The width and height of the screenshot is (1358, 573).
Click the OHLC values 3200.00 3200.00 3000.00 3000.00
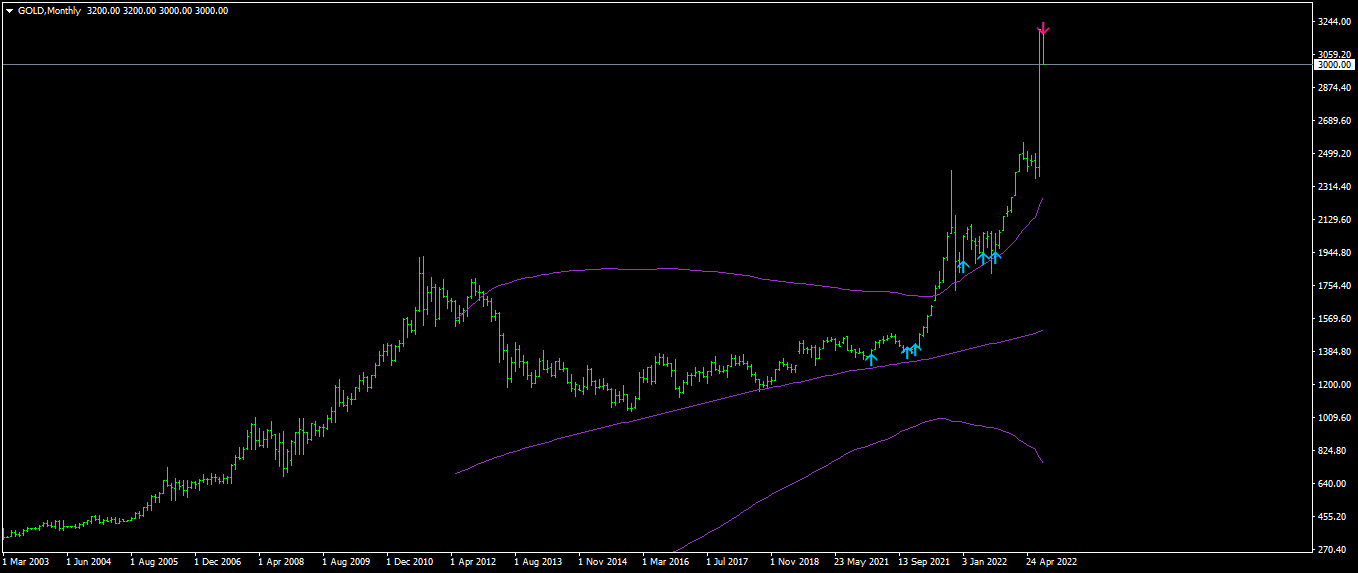click(158, 11)
